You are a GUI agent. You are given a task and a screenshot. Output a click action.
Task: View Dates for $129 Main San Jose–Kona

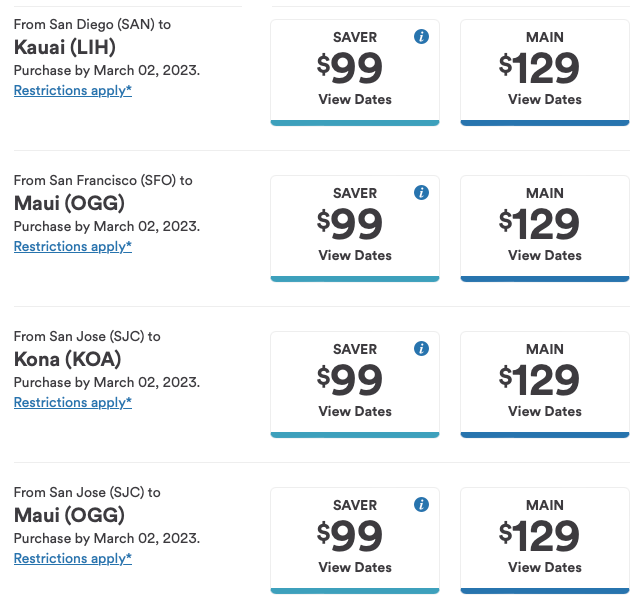545,411
